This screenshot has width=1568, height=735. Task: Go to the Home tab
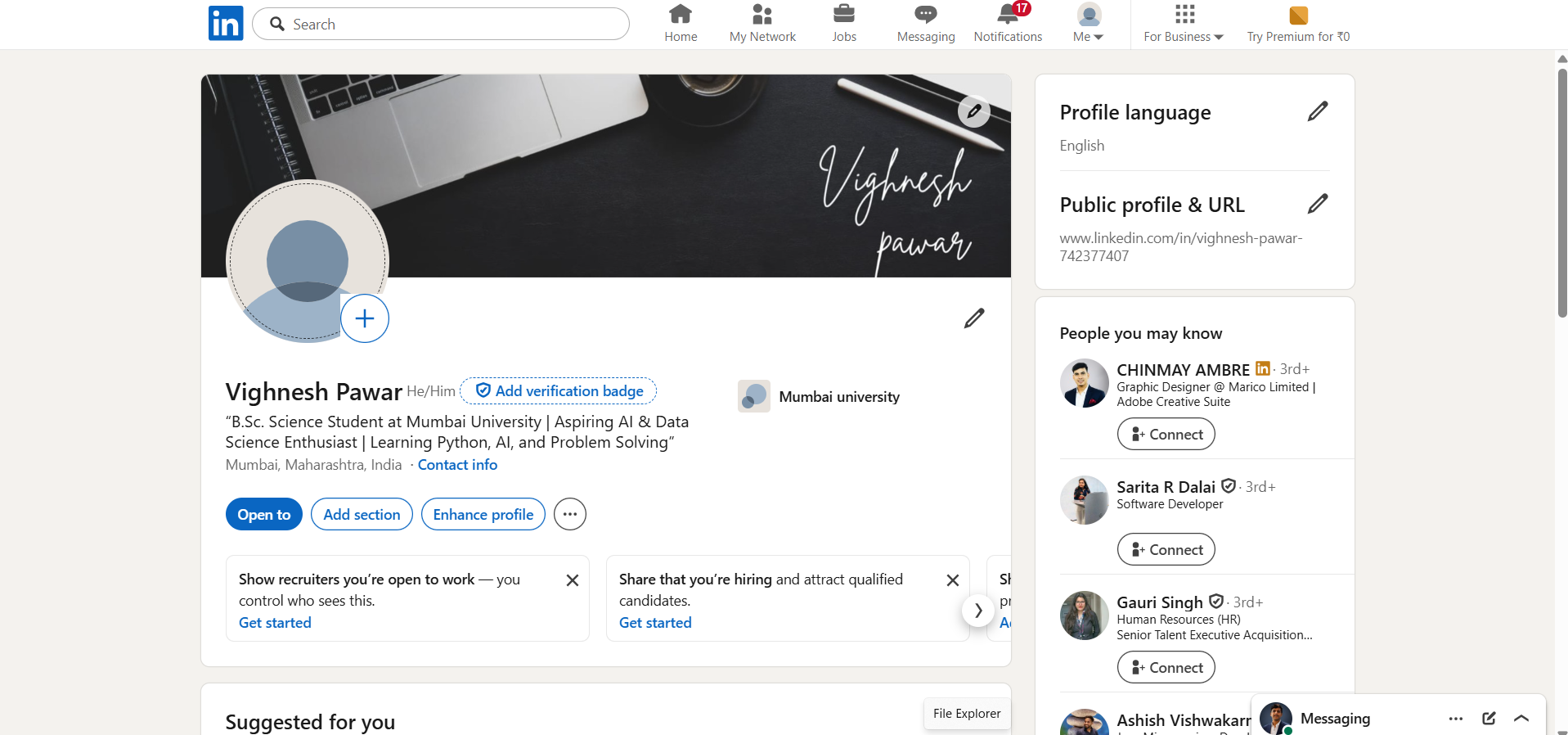(x=681, y=24)
